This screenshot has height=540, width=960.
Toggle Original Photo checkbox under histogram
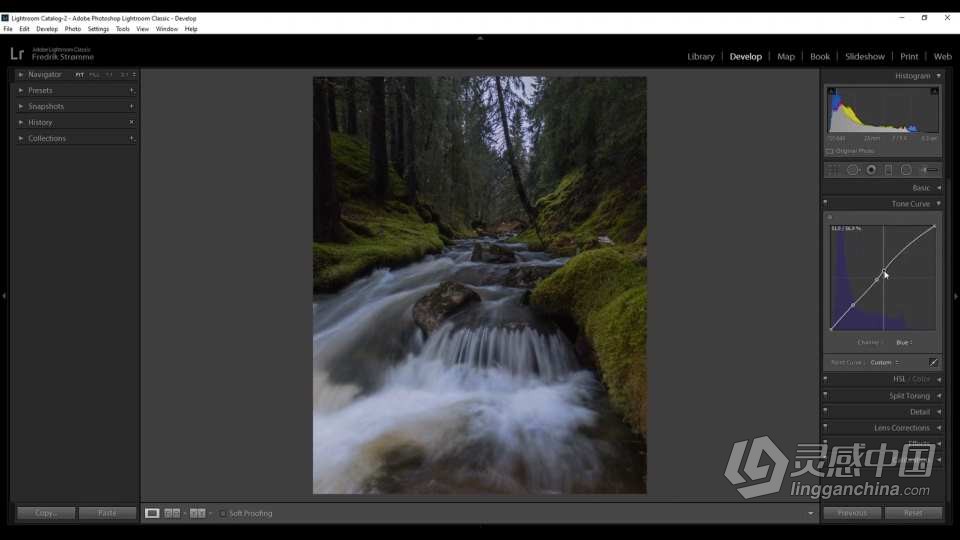(x=830, y=151)
